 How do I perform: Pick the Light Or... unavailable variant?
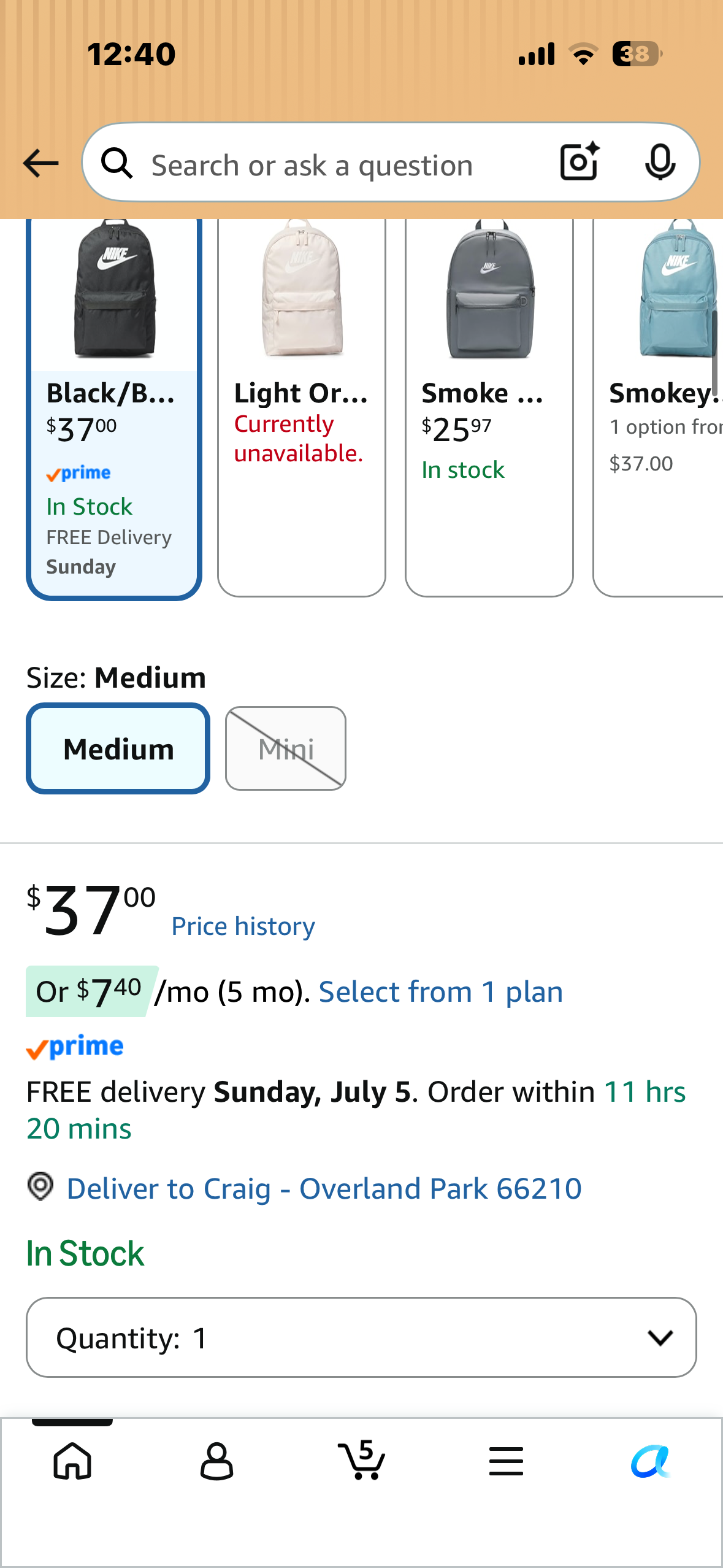[302, 407]
